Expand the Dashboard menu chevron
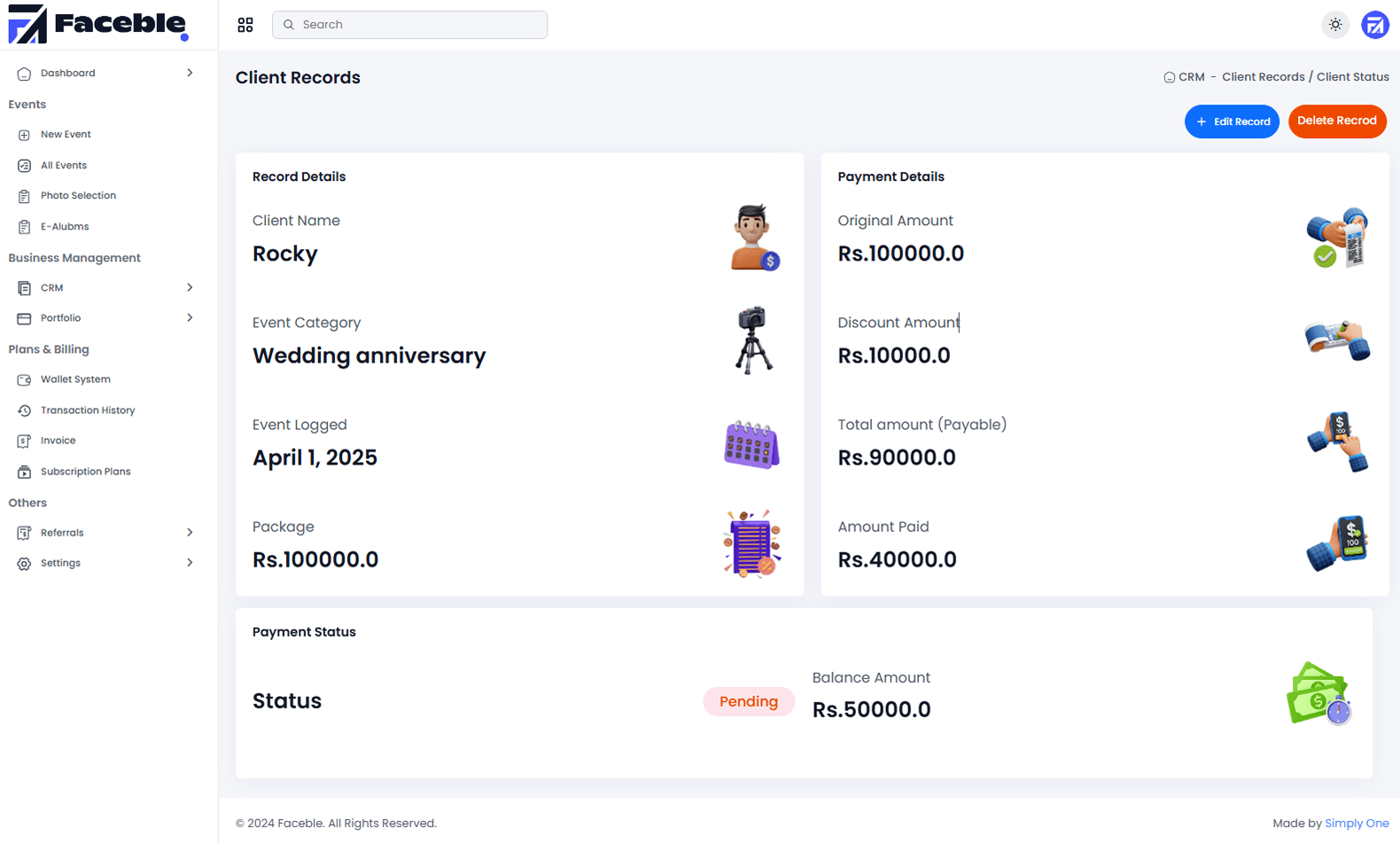 tap(190, 73)
